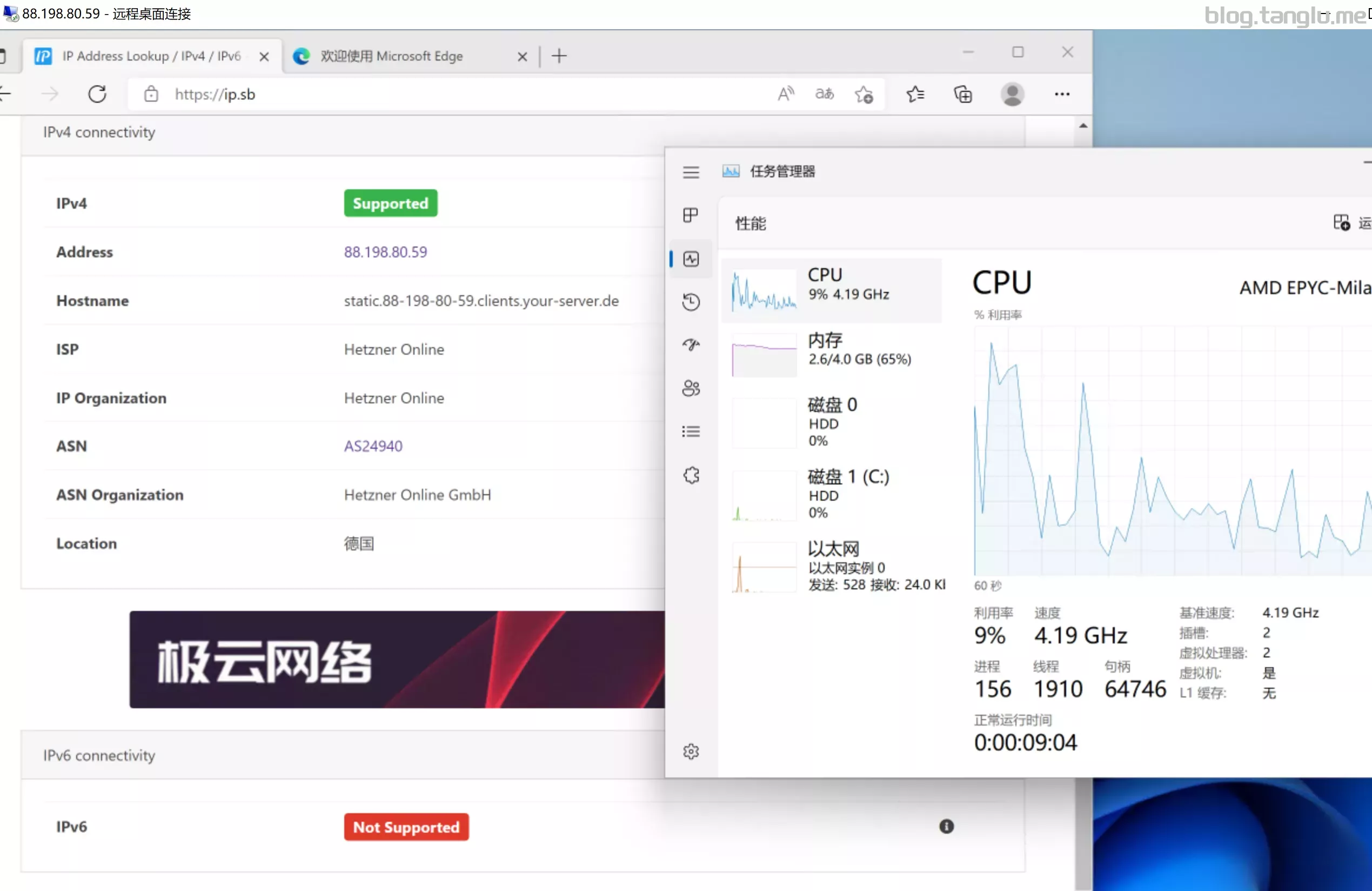Open AS24940 ASN link

373,446
